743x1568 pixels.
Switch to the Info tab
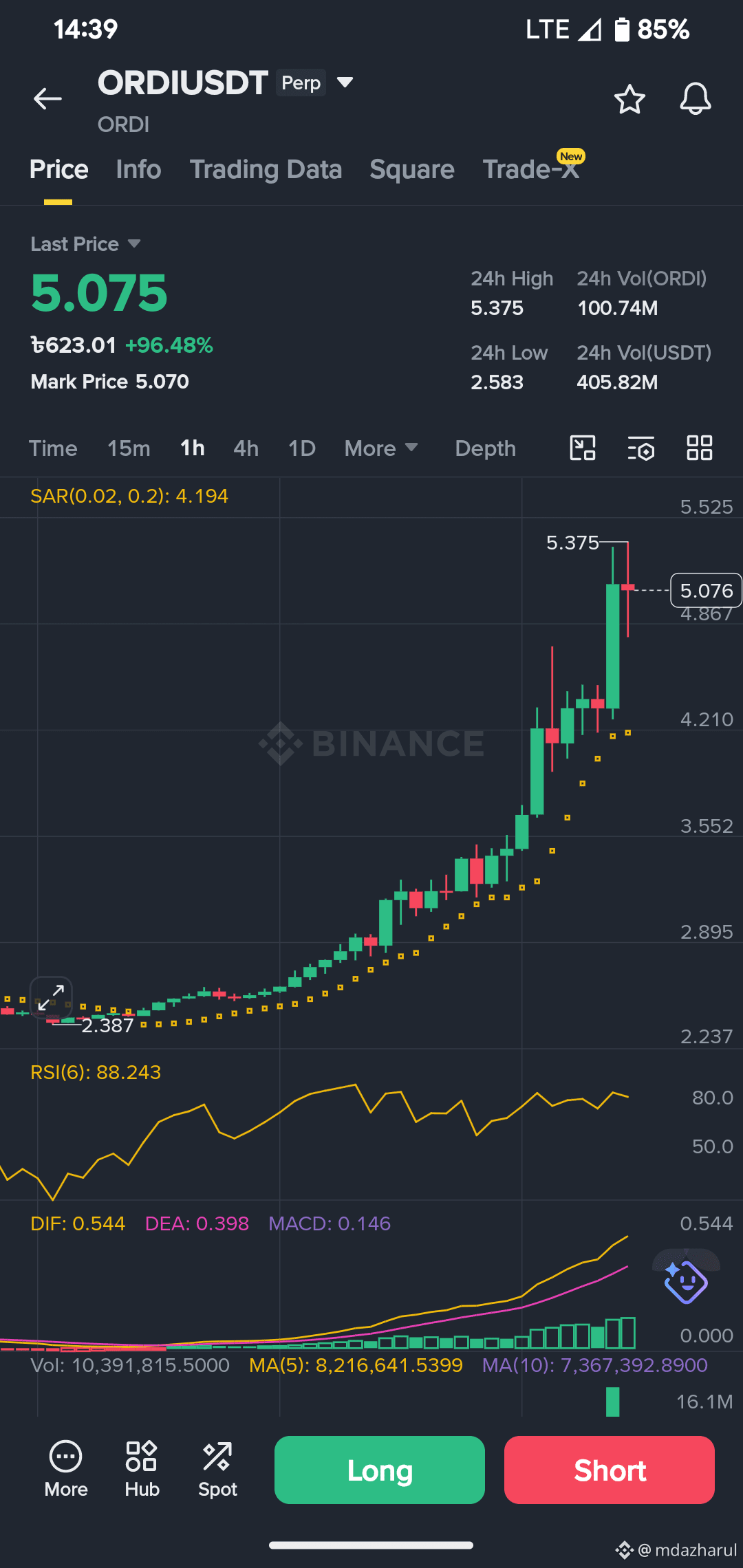pyautogui.click(x=138, y=170)
